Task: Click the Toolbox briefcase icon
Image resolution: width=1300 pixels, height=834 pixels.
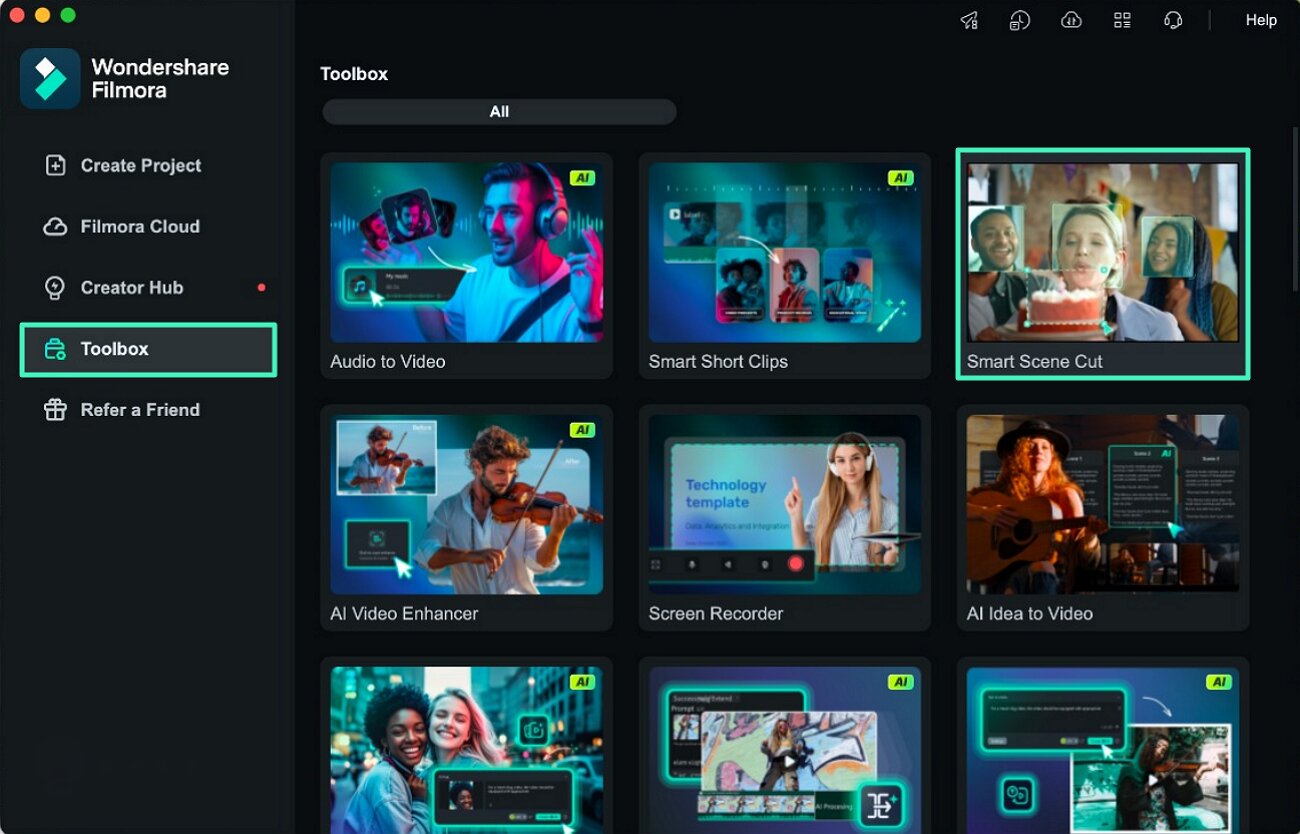Action: point(55,349)
